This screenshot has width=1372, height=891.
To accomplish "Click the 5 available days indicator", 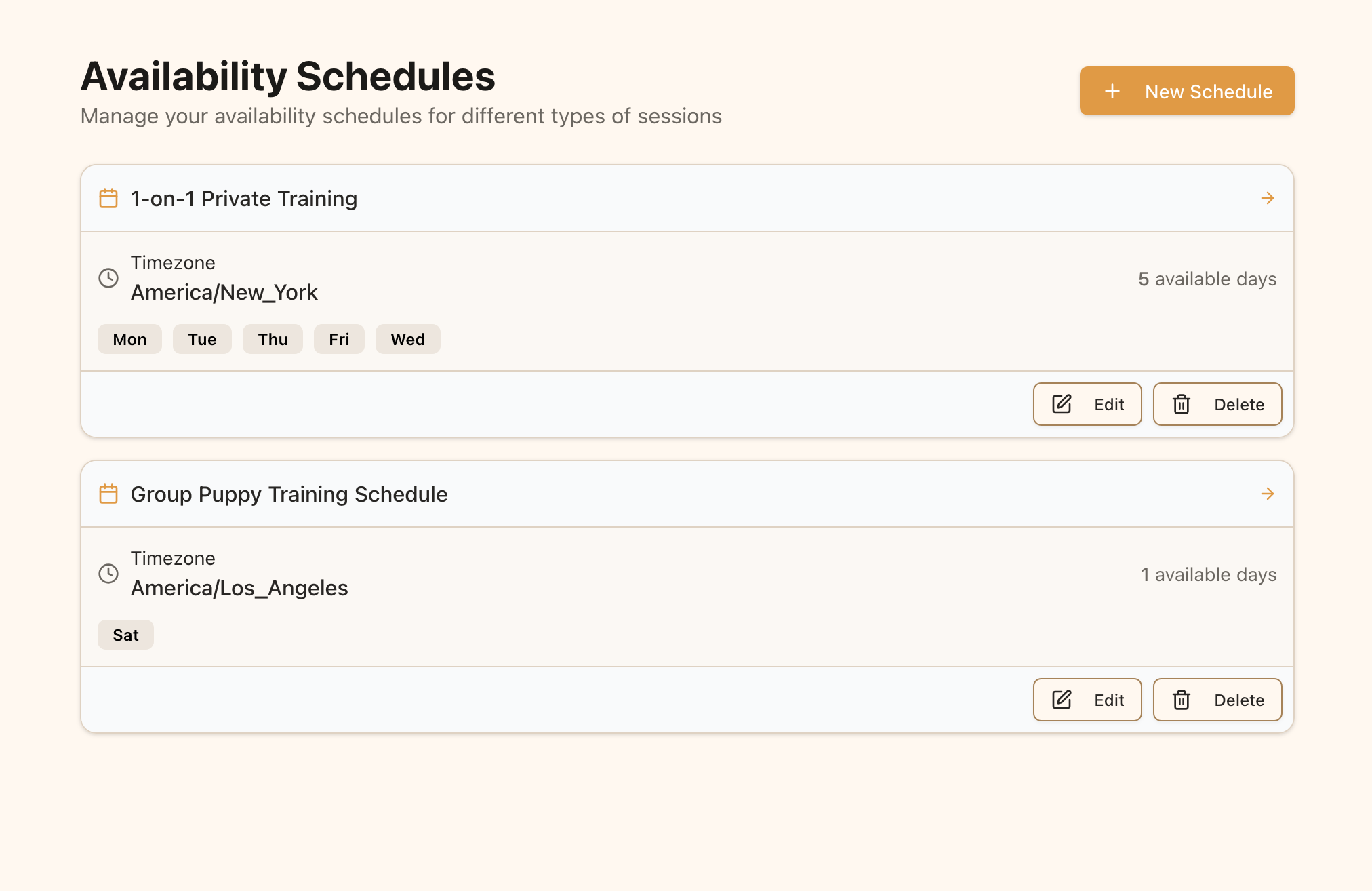I will 1207,279.
